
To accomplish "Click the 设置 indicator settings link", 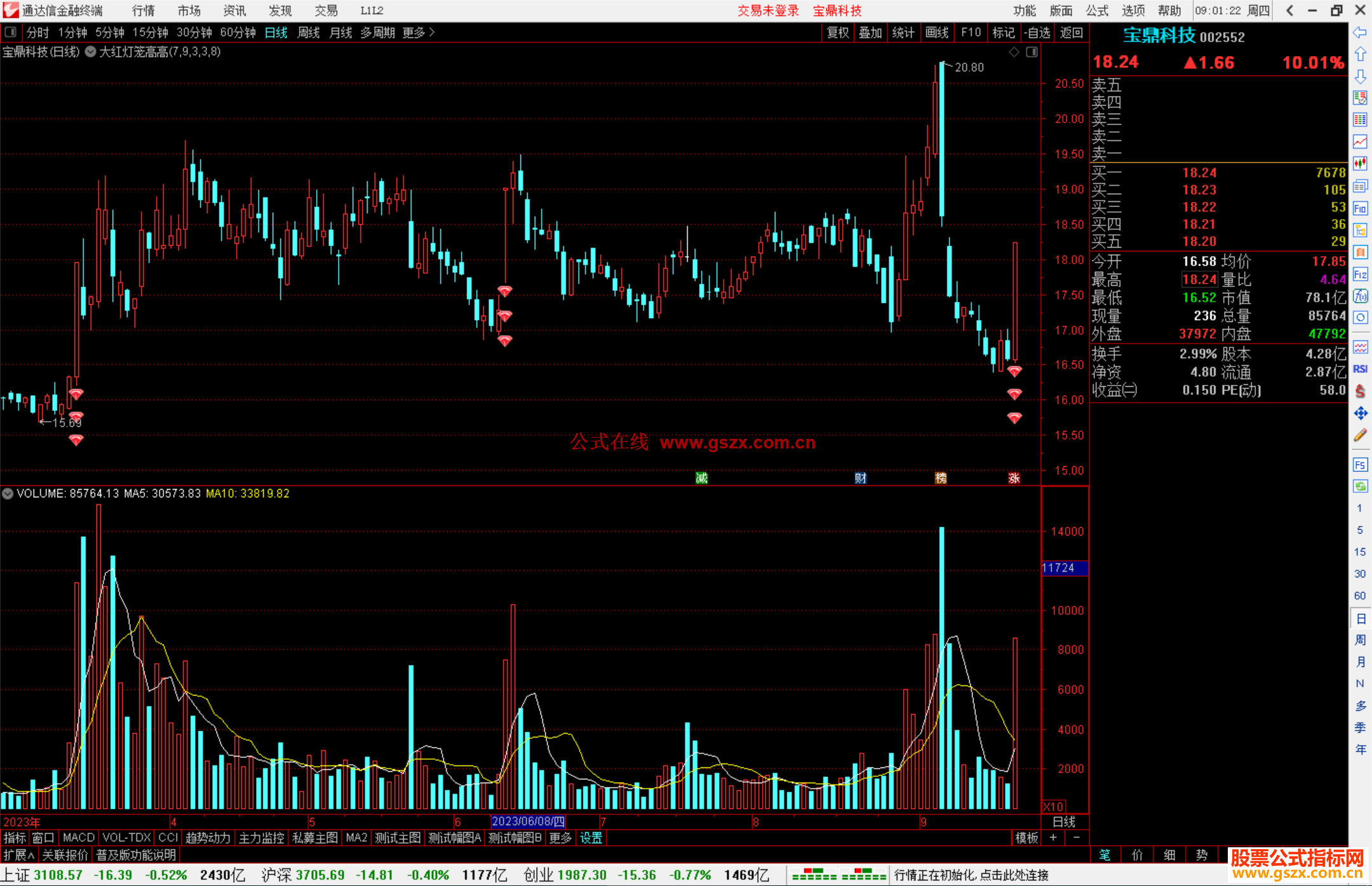I will (x=591, y=838).
